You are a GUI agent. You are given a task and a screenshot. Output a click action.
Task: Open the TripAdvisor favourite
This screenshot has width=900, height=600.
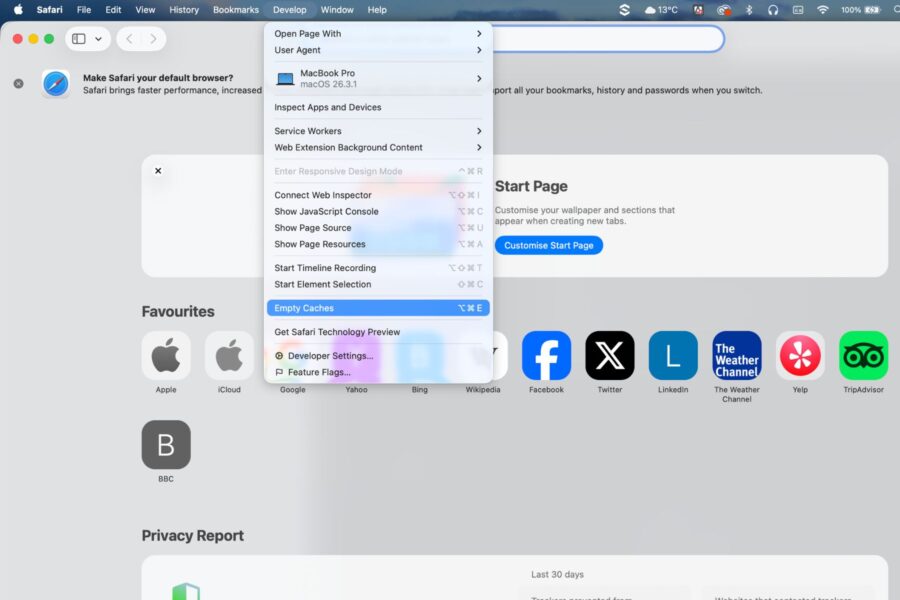(x=863, y=355)
